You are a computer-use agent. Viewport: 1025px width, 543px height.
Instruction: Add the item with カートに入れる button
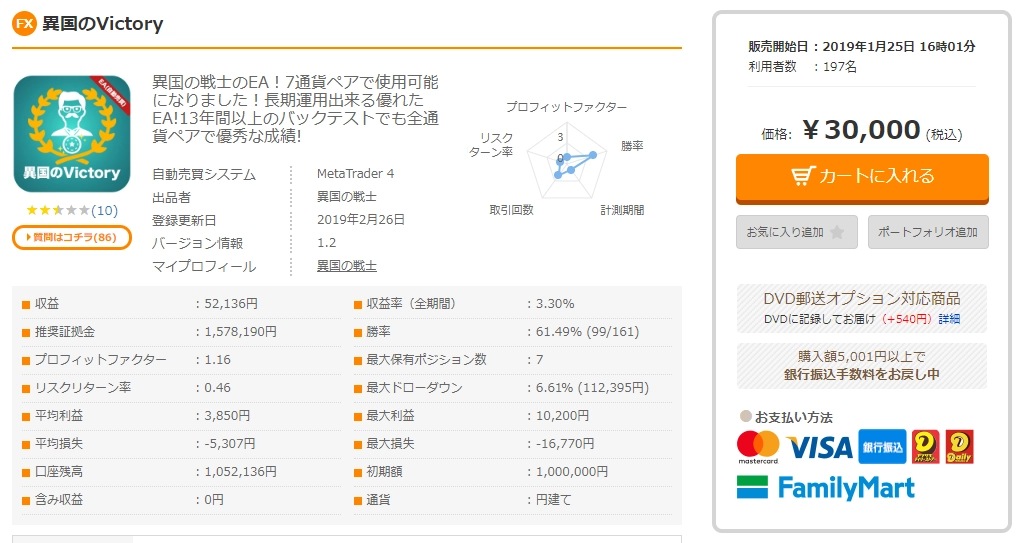[861, 177]
